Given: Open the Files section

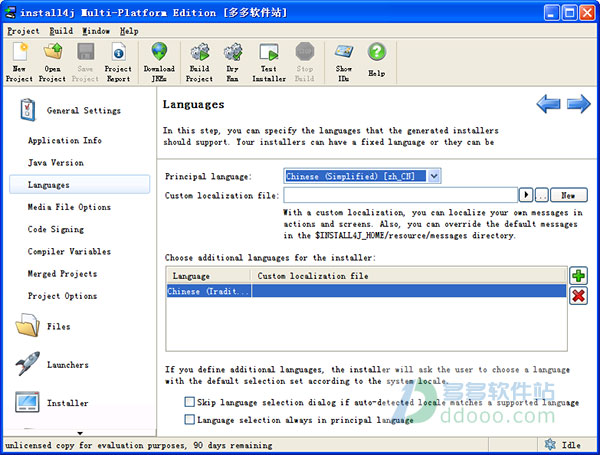Looking at the screenshot, I should point(43,326).
